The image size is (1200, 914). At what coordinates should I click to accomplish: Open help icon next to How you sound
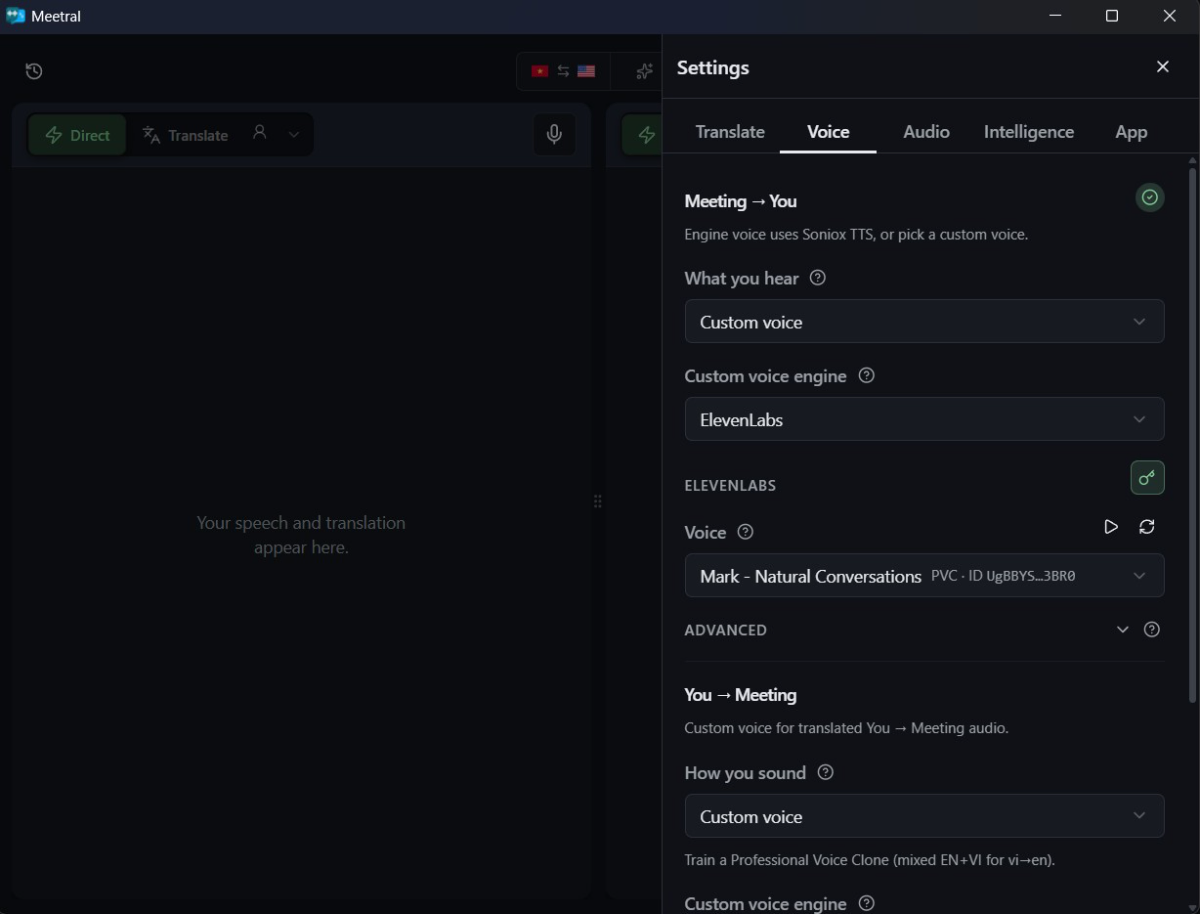pyautogui.click(x=826, y=772)
